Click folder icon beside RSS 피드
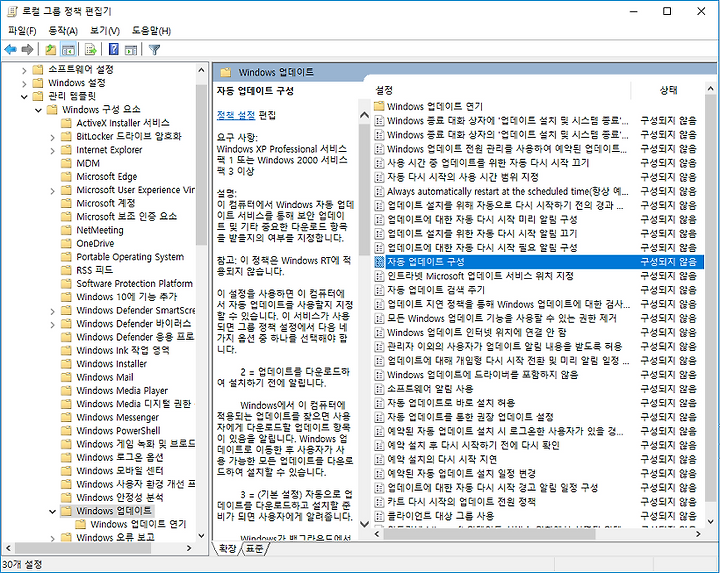 tap(67, 270)
